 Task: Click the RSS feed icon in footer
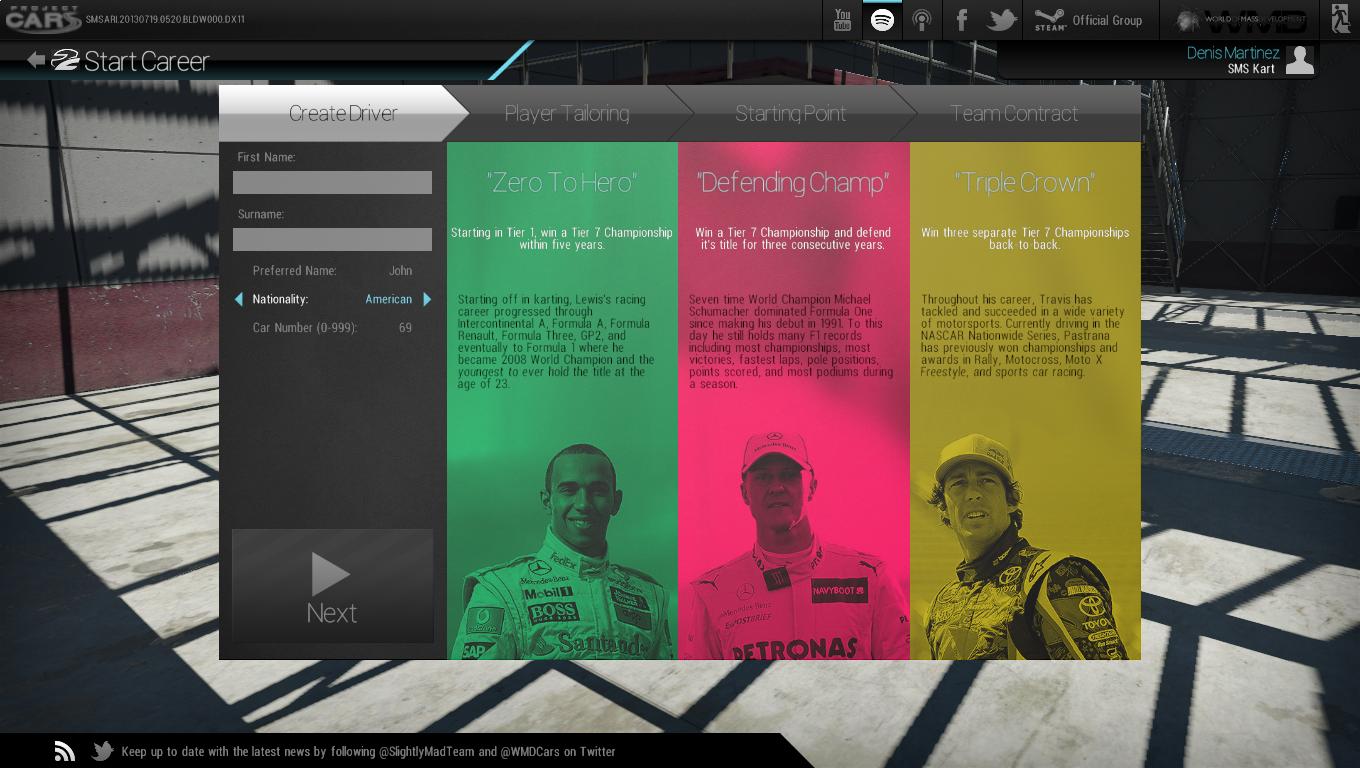[x=65, y=751]
